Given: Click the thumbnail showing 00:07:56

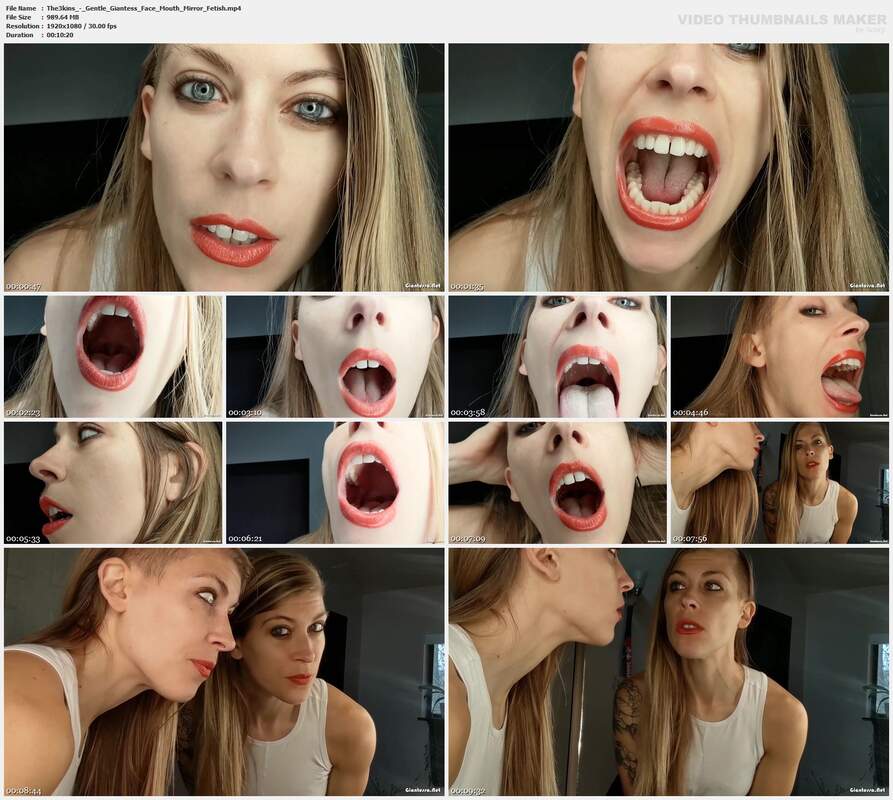Looking at the screenshot, I should click(x=780, y=483).
